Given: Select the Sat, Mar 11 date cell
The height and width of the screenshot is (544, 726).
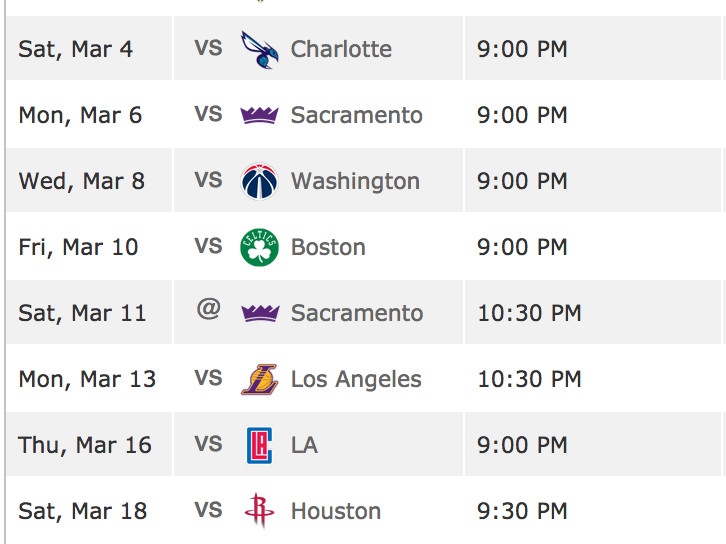Looking at the screenshot, I should click(x=89, y=313).
